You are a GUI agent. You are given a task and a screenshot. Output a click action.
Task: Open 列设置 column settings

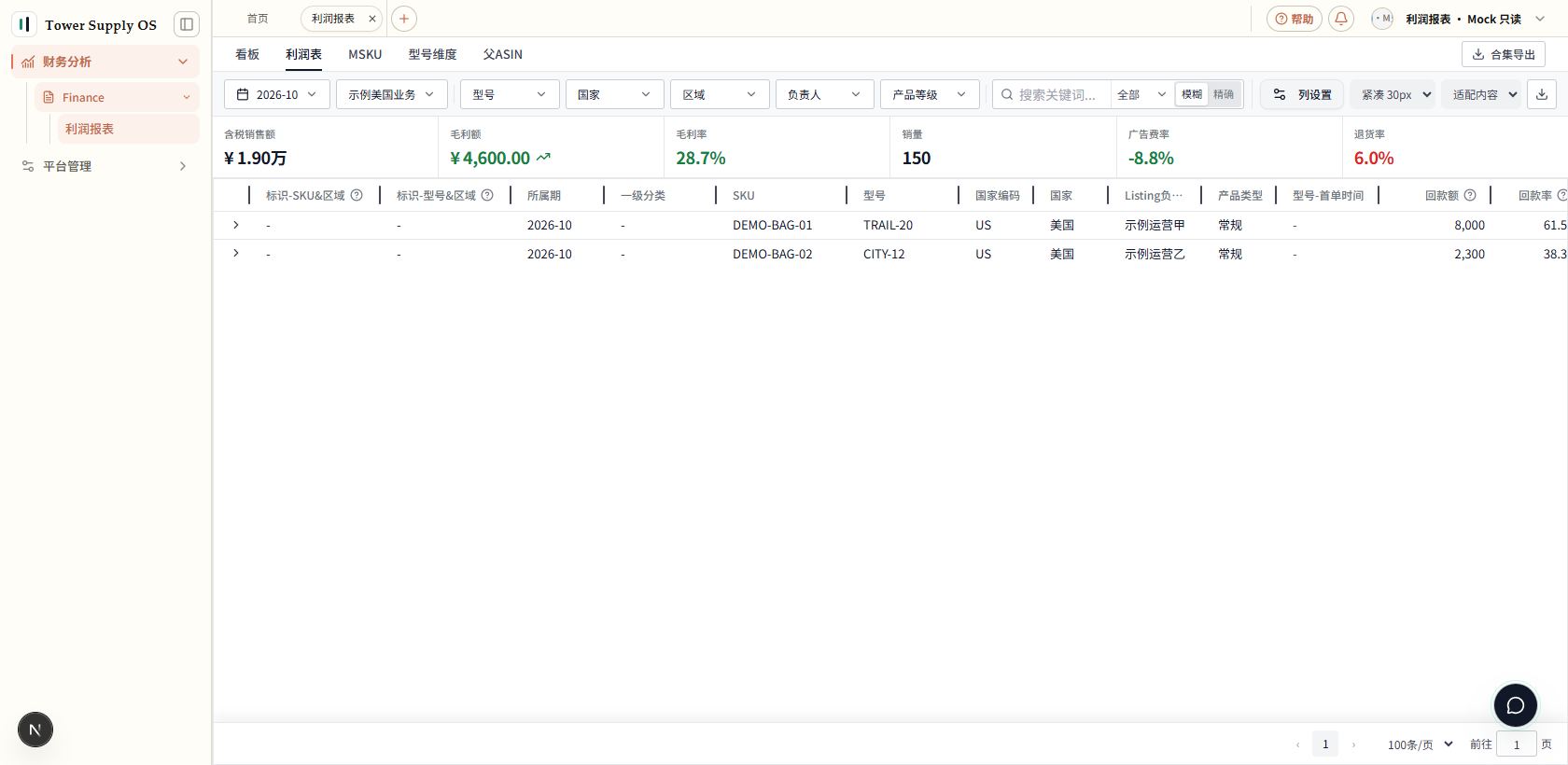(1302, 94)
